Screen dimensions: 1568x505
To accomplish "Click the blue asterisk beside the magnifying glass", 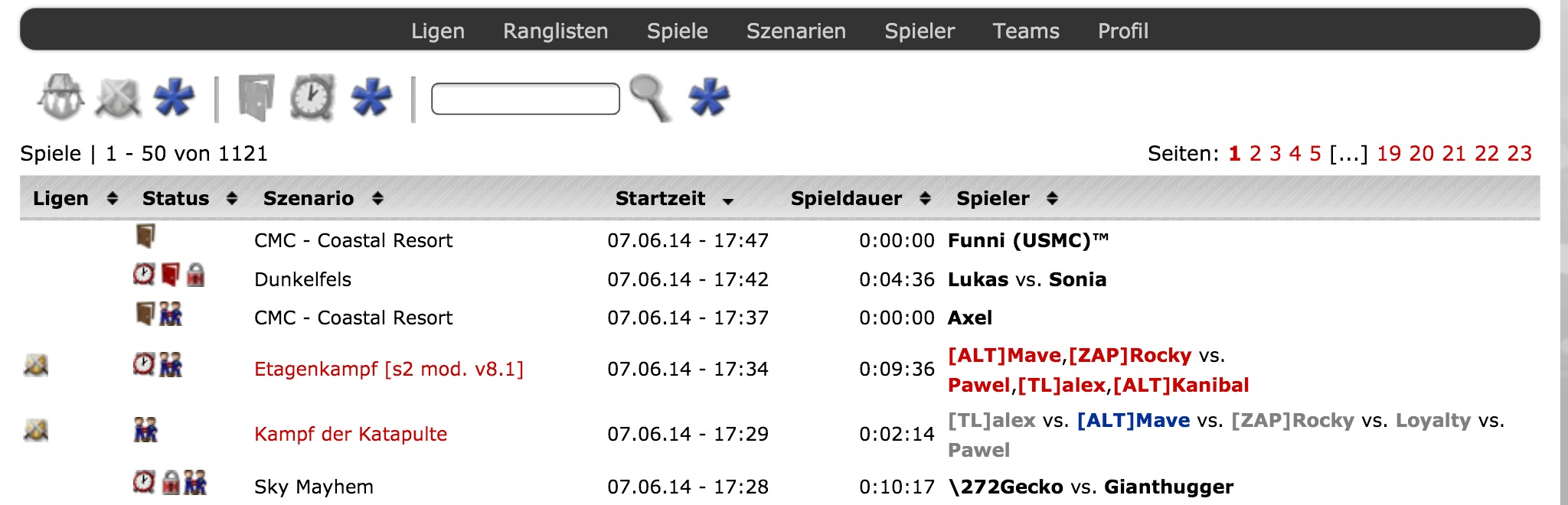I will (x=708, y=98).
